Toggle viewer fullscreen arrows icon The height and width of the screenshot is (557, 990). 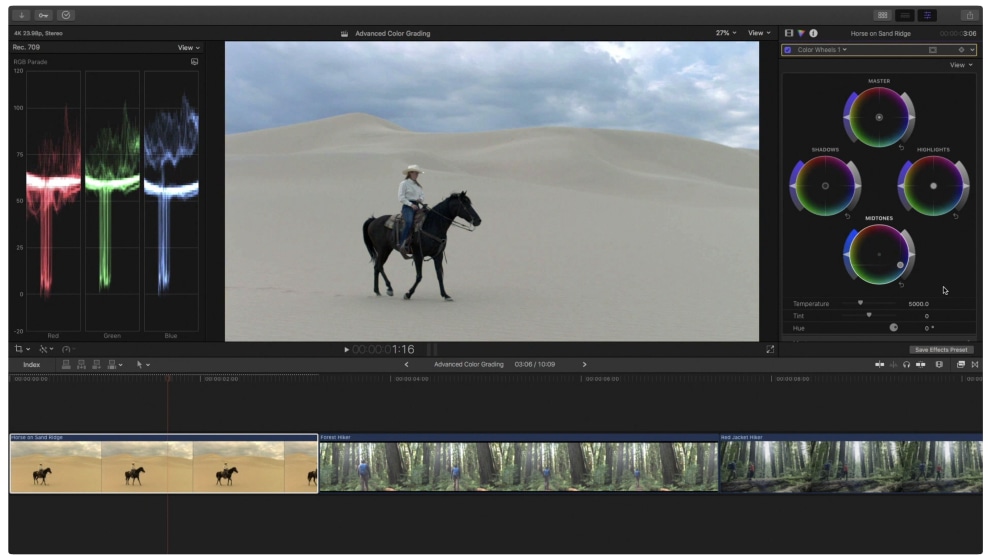pos(770,349)
